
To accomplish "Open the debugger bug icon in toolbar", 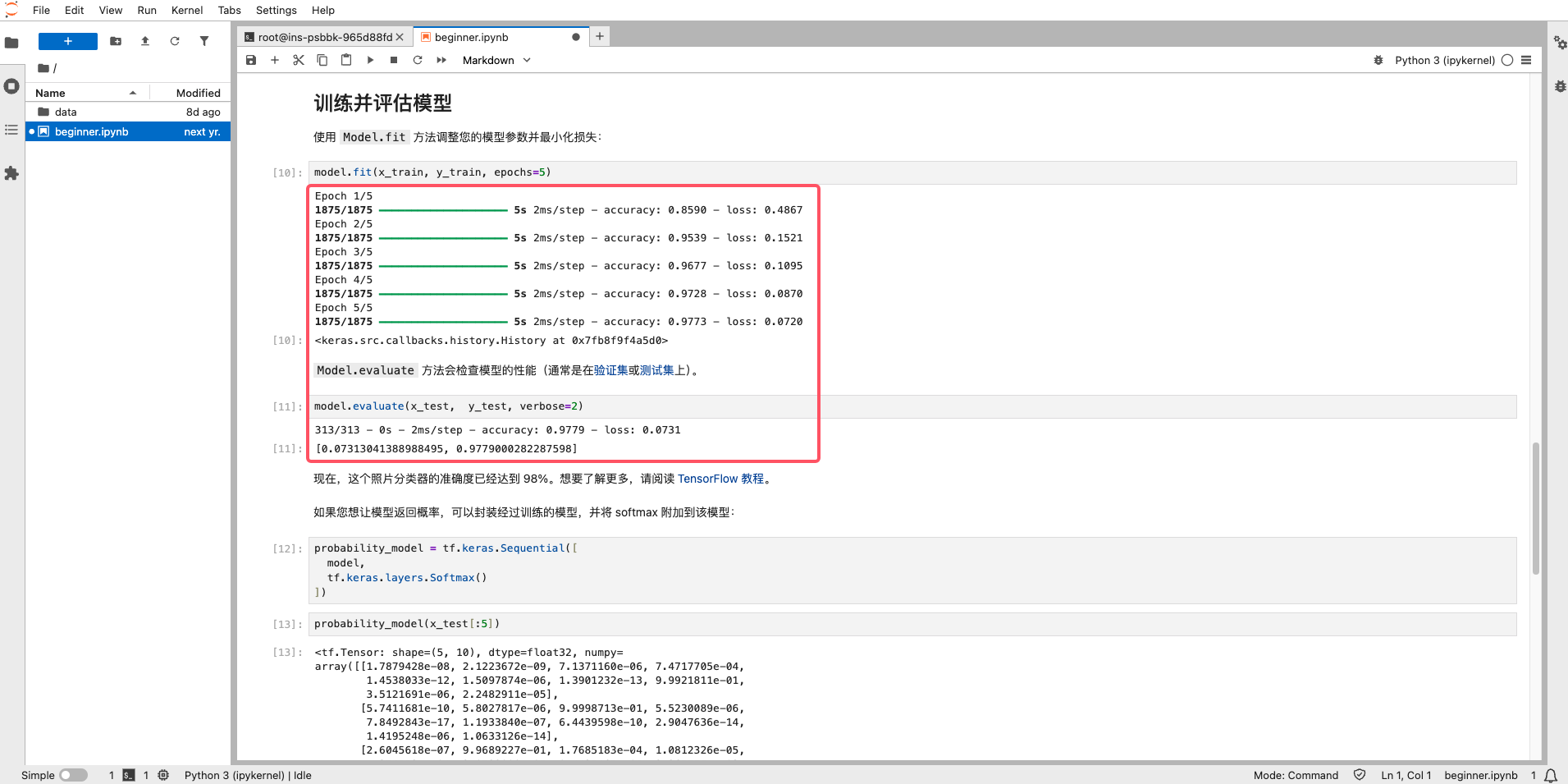I will [x=1378, y=60].
